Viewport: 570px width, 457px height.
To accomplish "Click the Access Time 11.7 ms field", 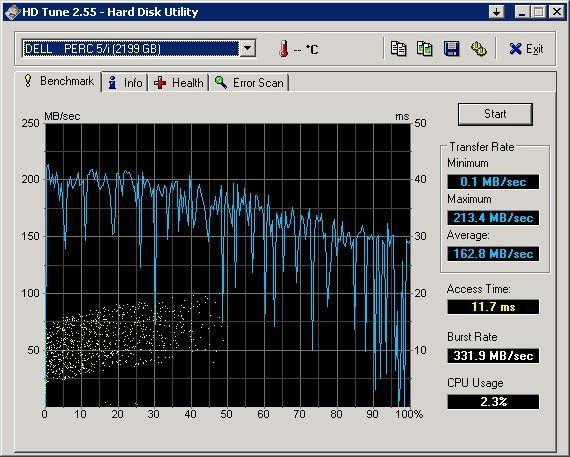I will [x=493, y=307].
